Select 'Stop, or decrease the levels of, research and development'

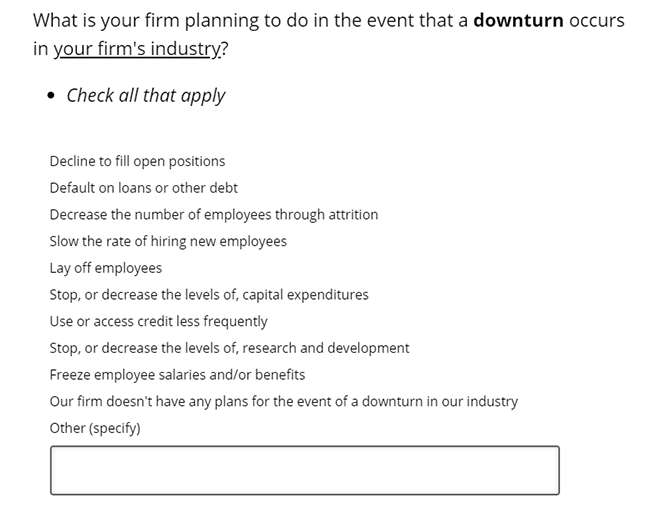[229, 348]
